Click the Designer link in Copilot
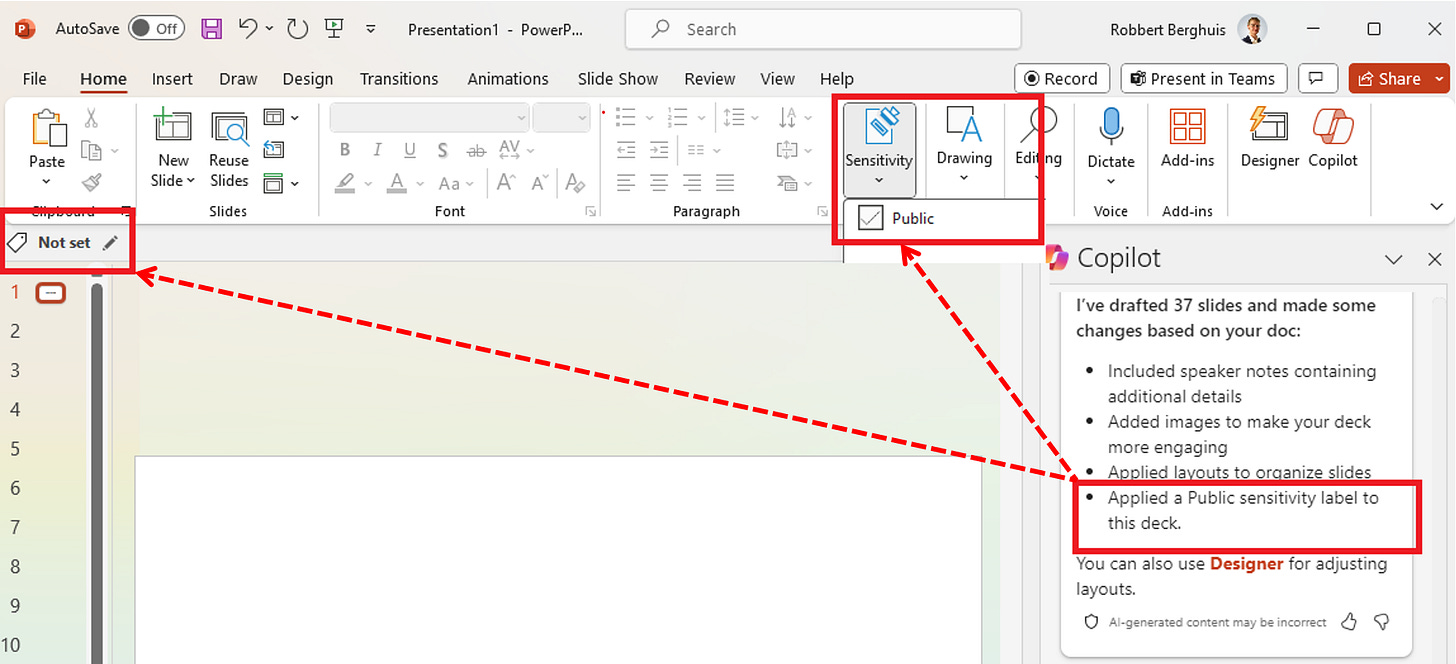1456x664 pixels. pyautogui.click(x=1246, y=564)
